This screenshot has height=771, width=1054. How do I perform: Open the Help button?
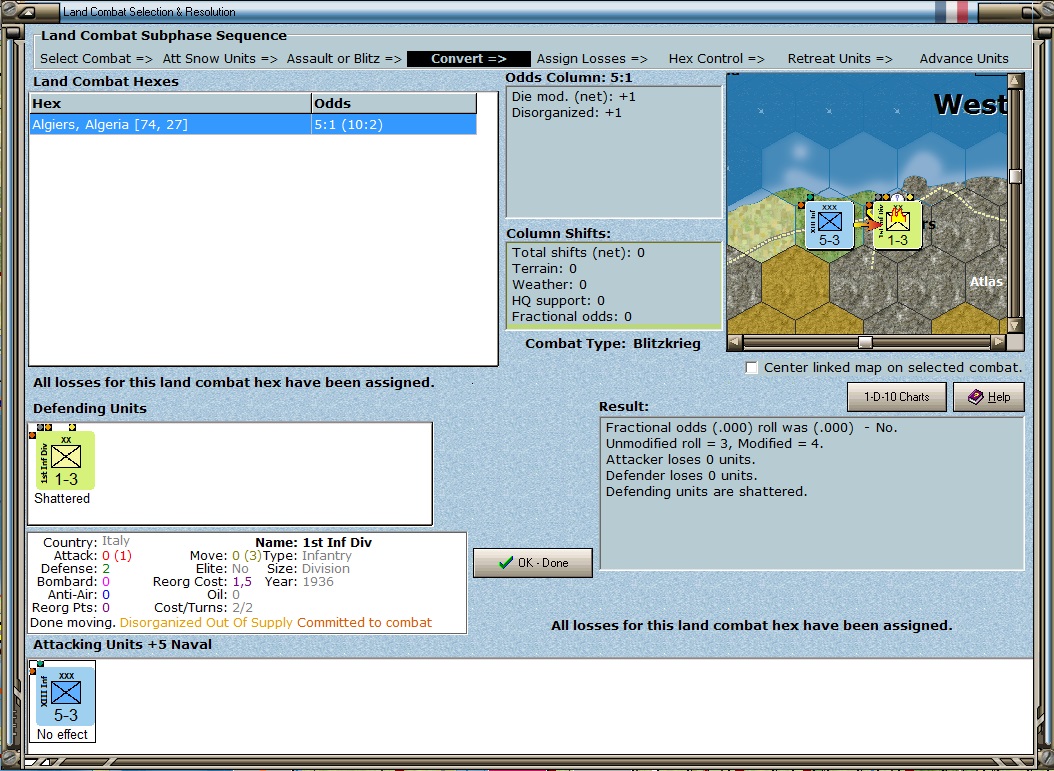coord(989,397)
